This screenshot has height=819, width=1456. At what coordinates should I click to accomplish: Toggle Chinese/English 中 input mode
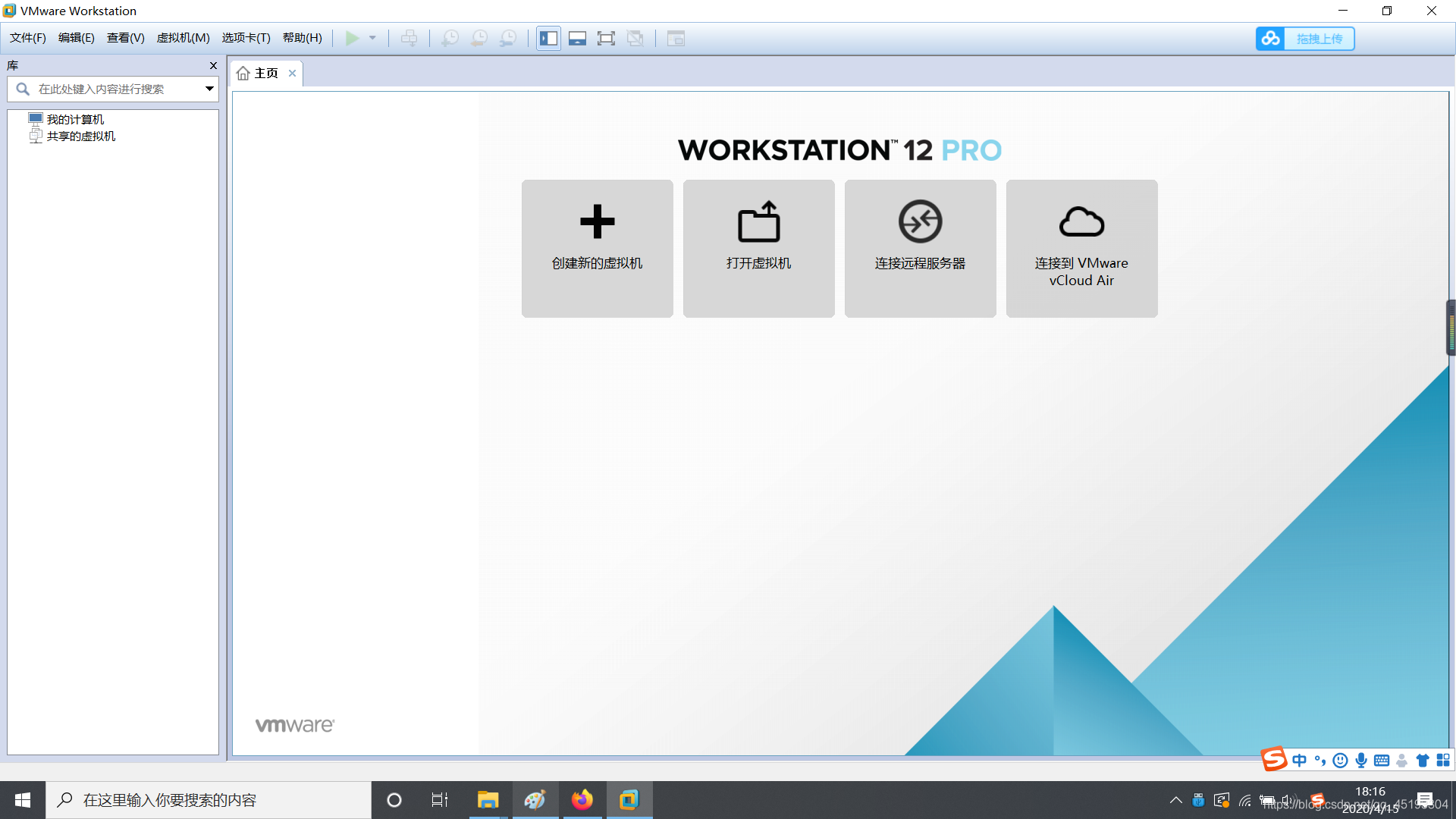click(1300, 760)
